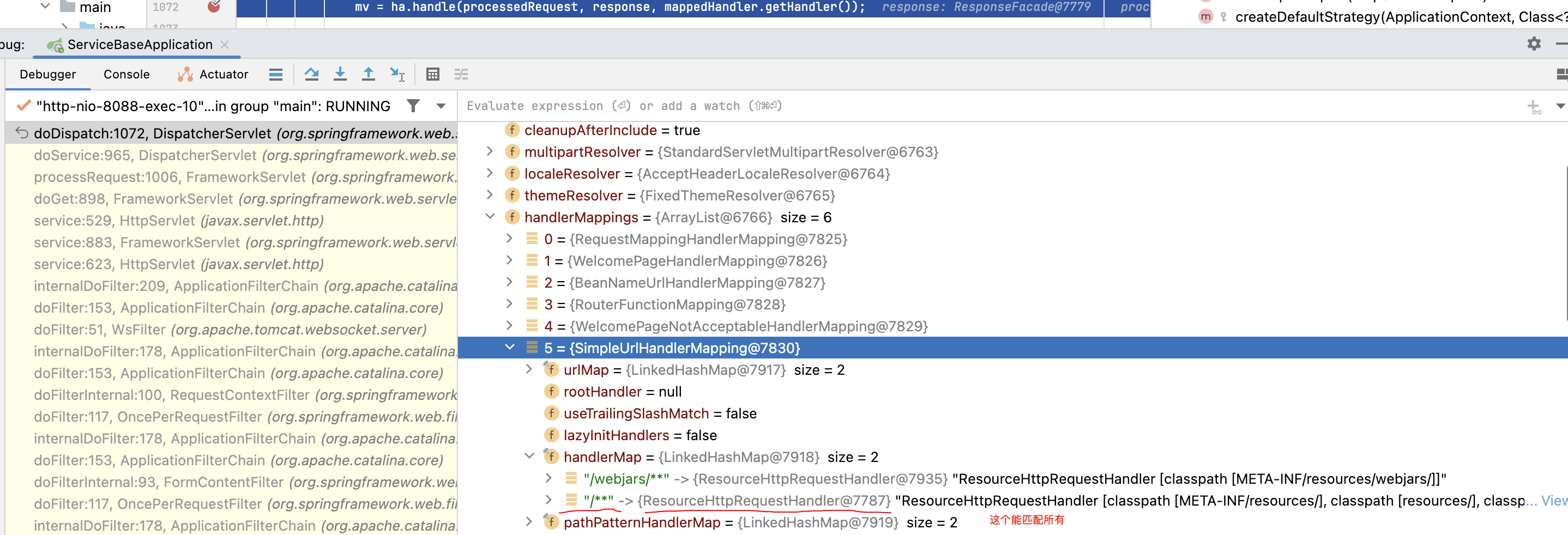Switch to the Console tab

coord(126,74)
